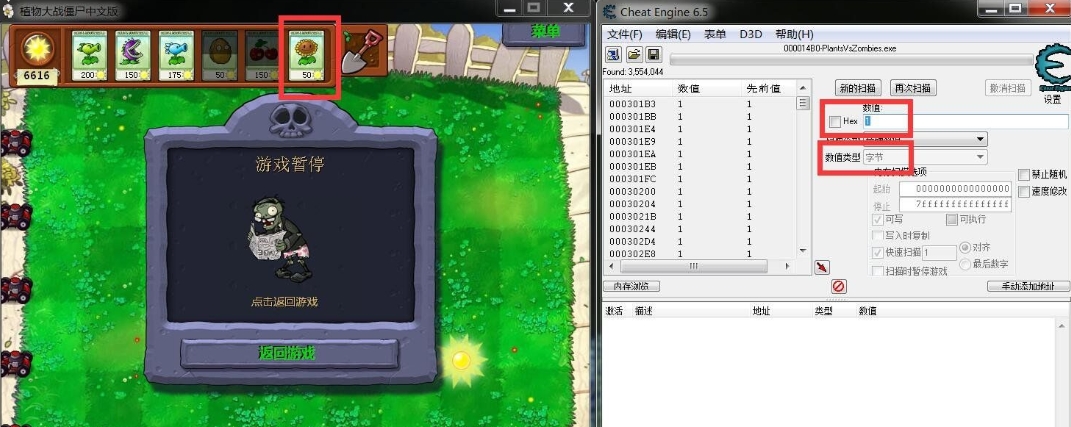Viewport: 1071px width, 427px height.
Task: Pick the Chomper seed packet
Action: pos(133,55)
